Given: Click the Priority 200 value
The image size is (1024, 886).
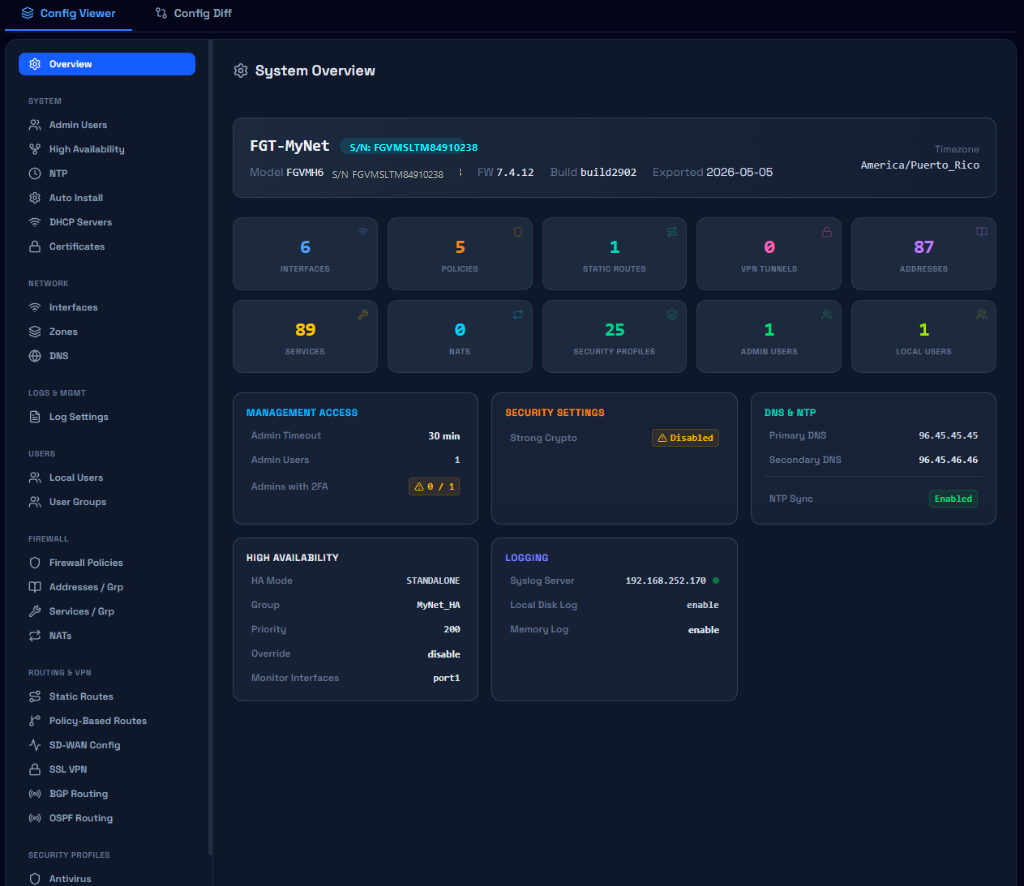Looking at the screenshot, I should [x=451, y=629].
